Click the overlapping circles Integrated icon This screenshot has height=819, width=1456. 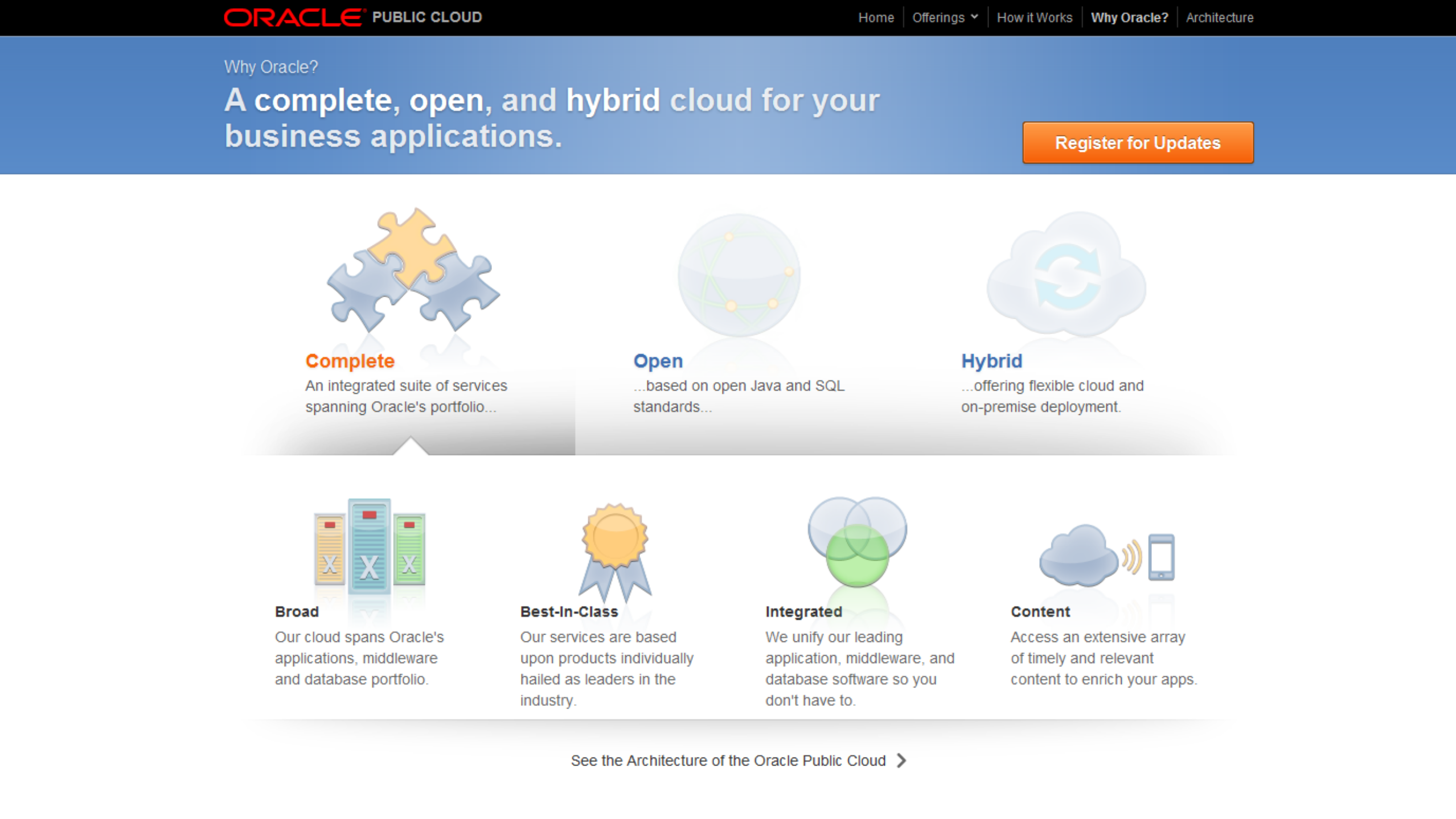(857, 542)
